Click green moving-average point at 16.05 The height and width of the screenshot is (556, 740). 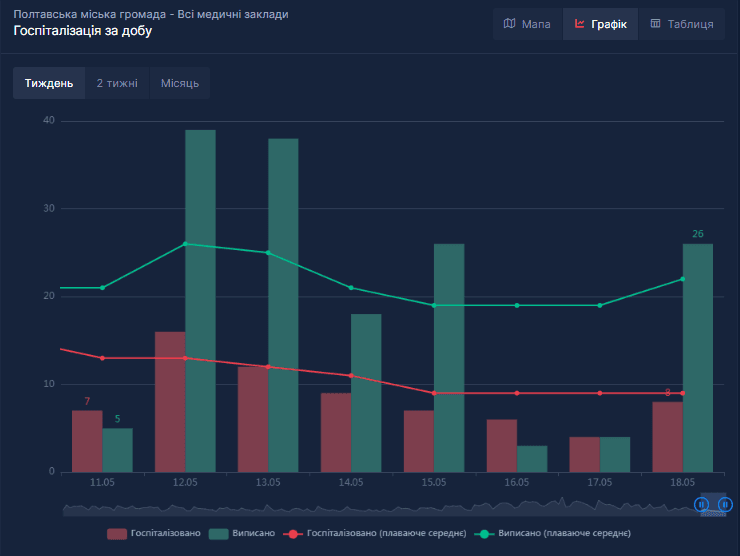[517, 305]
